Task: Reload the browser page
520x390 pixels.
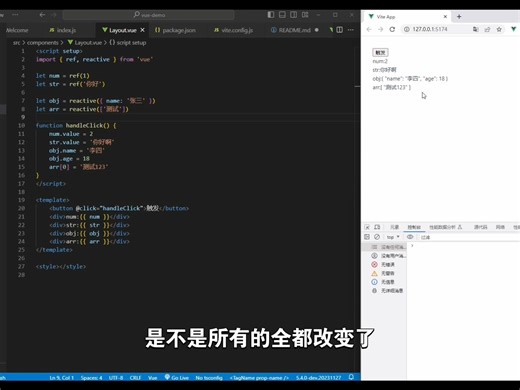Action: [x=392, y=29]
